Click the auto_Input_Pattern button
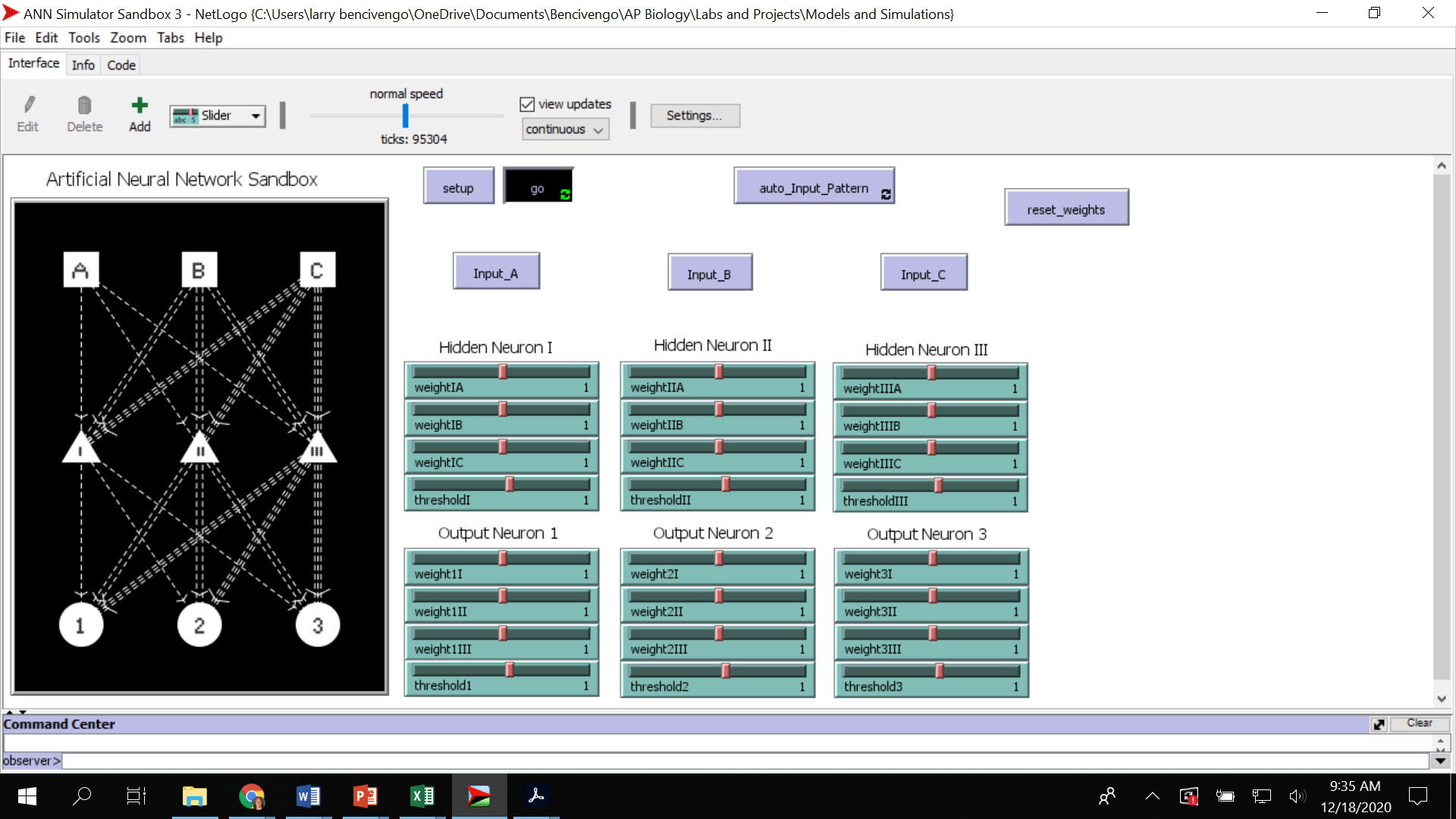1456x819 pixels. 812,188
